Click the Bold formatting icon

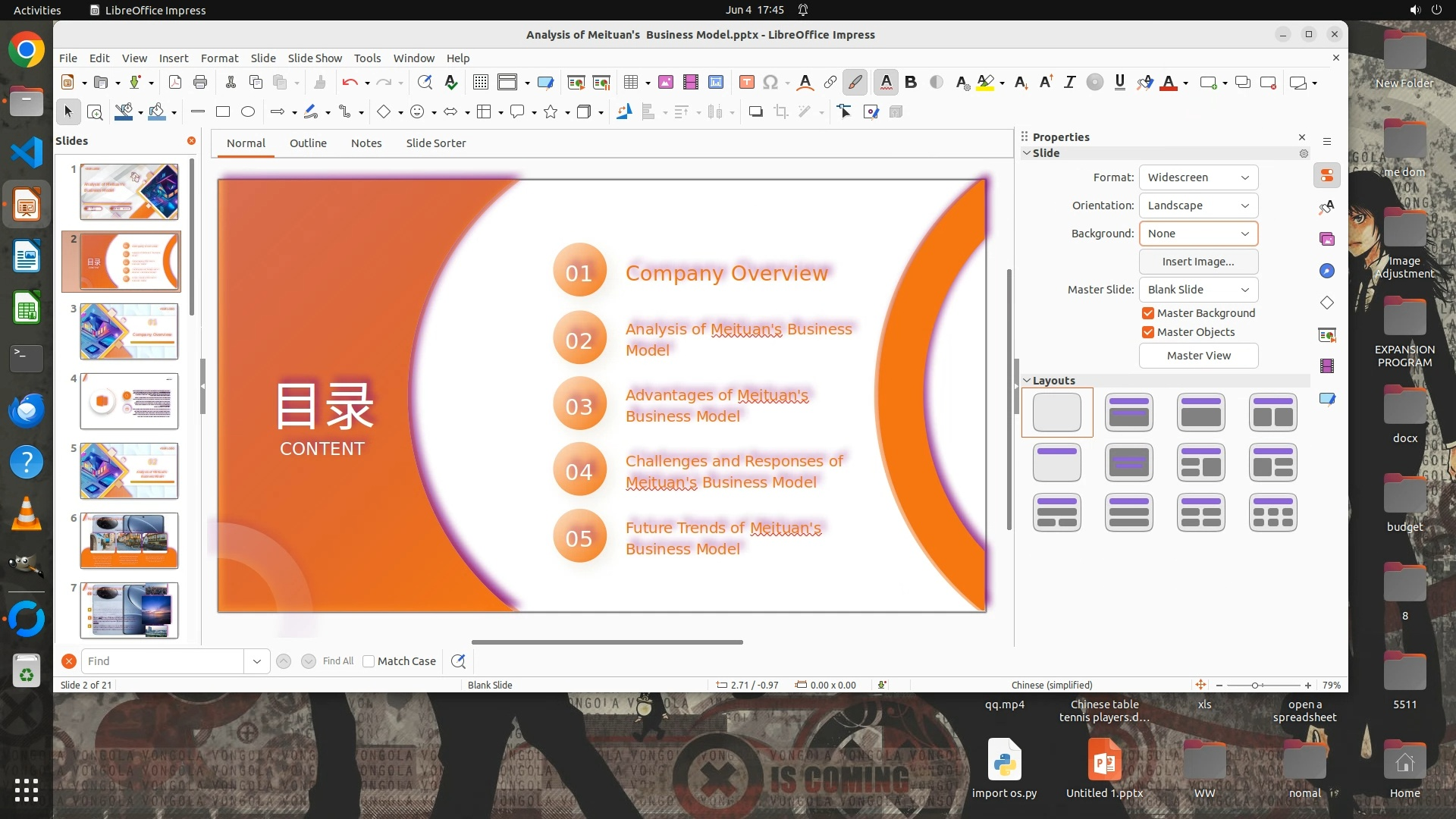coord(911,82)
